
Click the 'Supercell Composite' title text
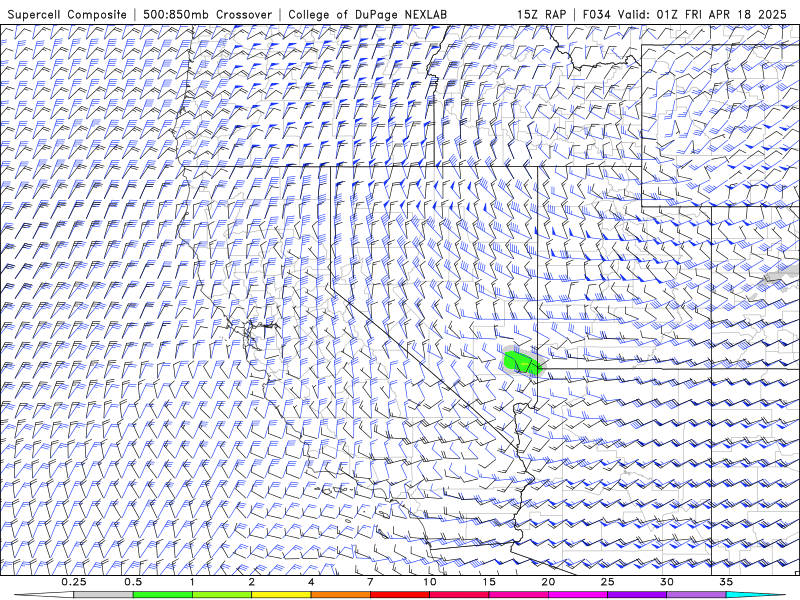[67, 14]
